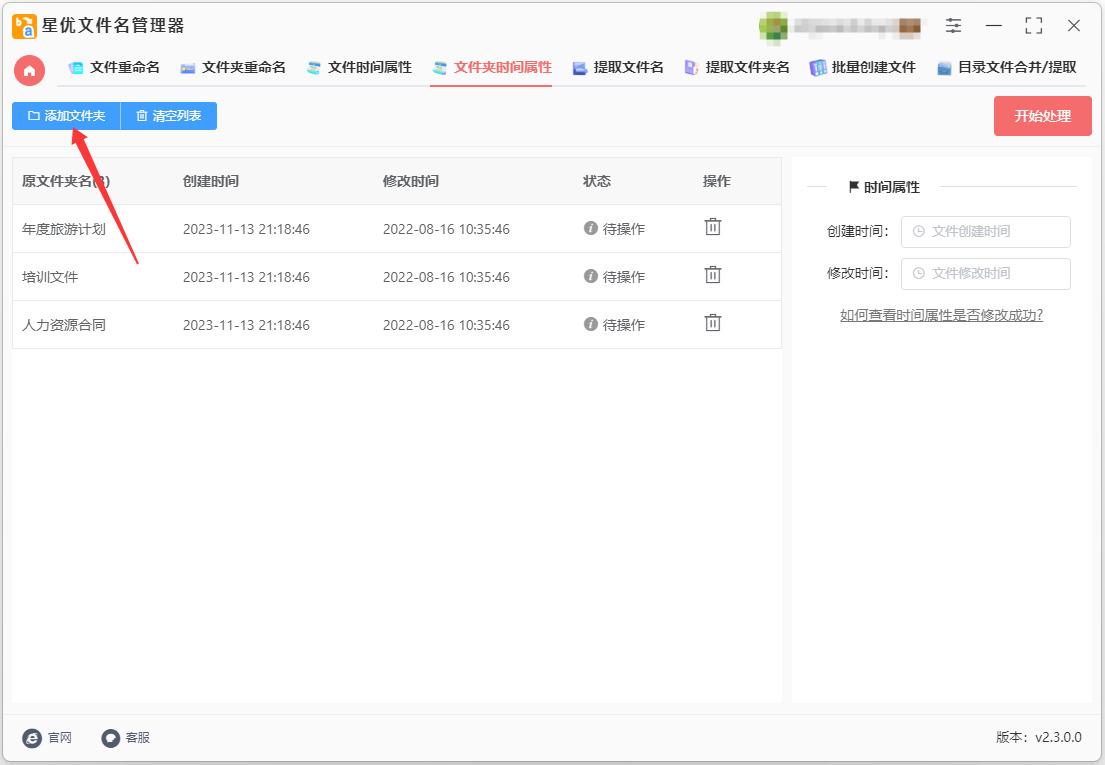Image resolution: width=1105 pixels, height=765 pixels.
Task: Click the 添加文件夹 button
Action: click(66, 116)
